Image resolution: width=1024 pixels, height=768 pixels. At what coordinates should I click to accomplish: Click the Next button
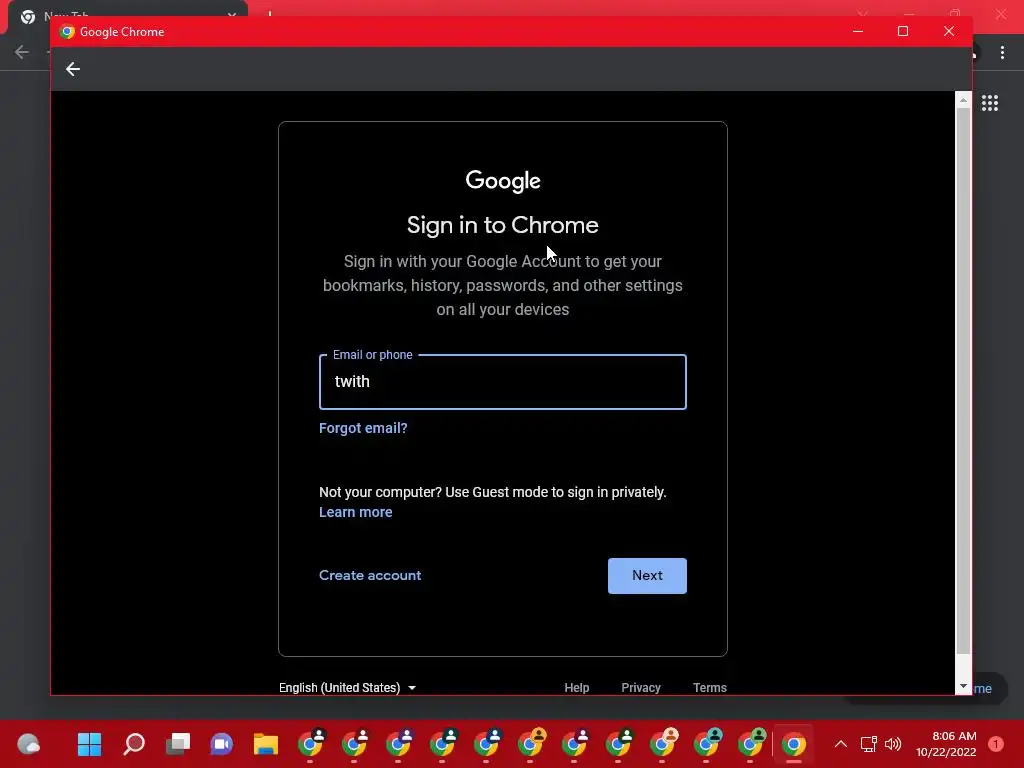tap(647, 575)
